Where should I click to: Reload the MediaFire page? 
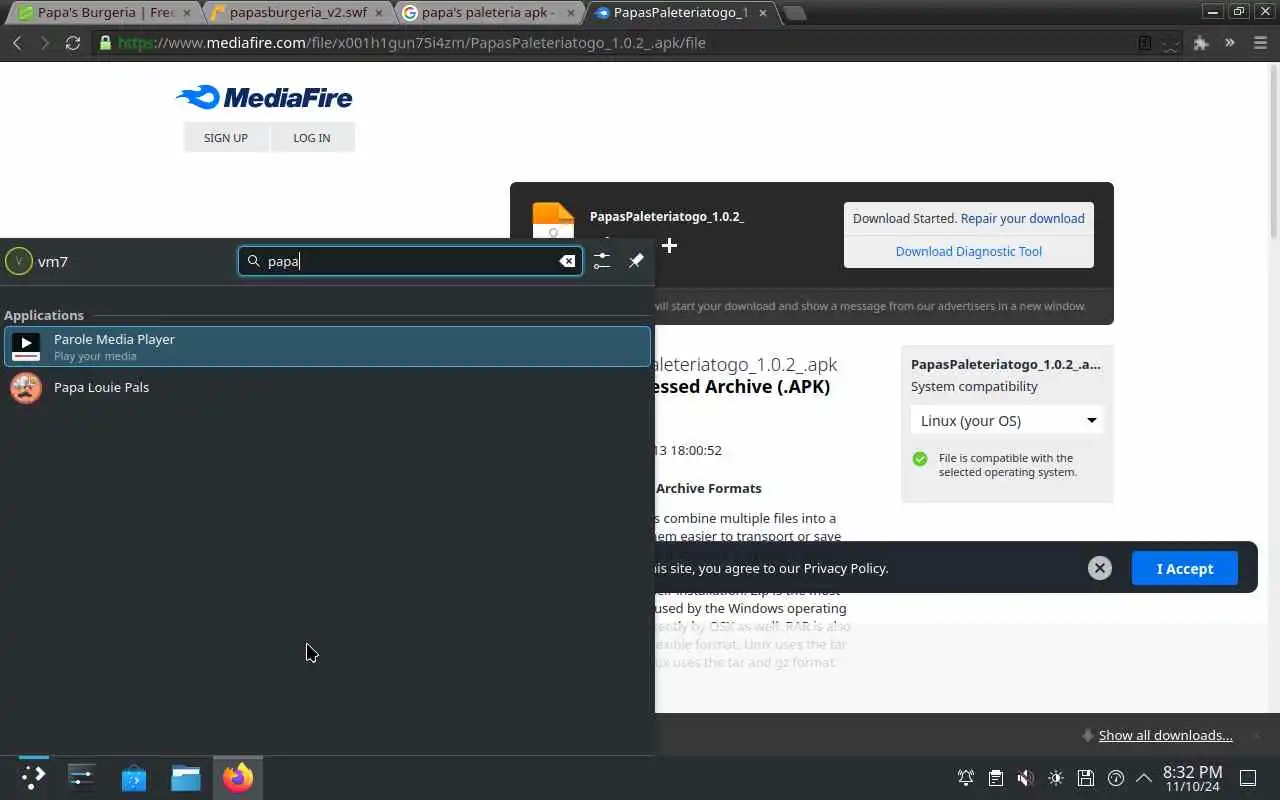pyautogui.click(x=73, y=43)
